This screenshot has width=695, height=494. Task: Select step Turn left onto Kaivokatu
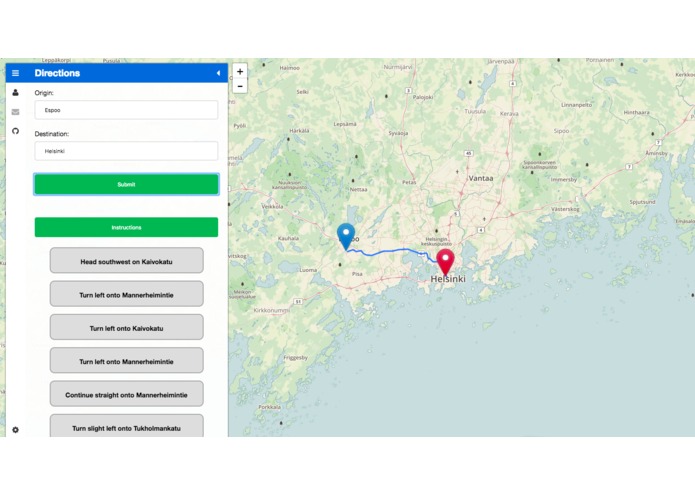127,327
